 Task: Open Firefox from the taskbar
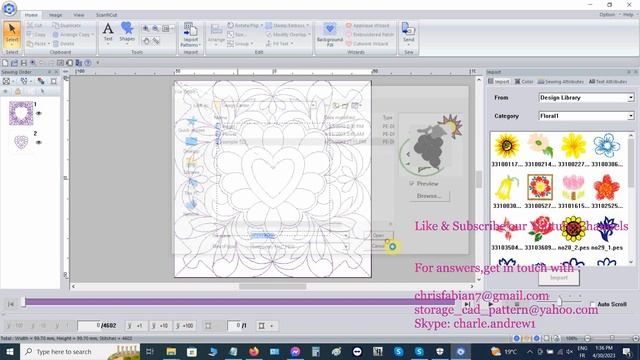click(x=254, y=351)
